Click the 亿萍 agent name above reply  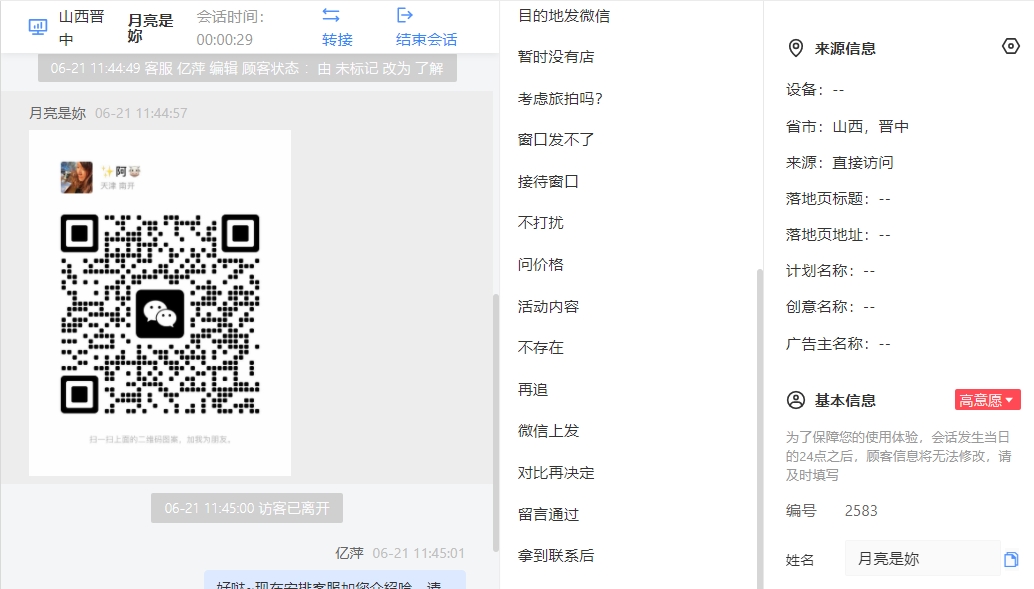click(350, 553)
